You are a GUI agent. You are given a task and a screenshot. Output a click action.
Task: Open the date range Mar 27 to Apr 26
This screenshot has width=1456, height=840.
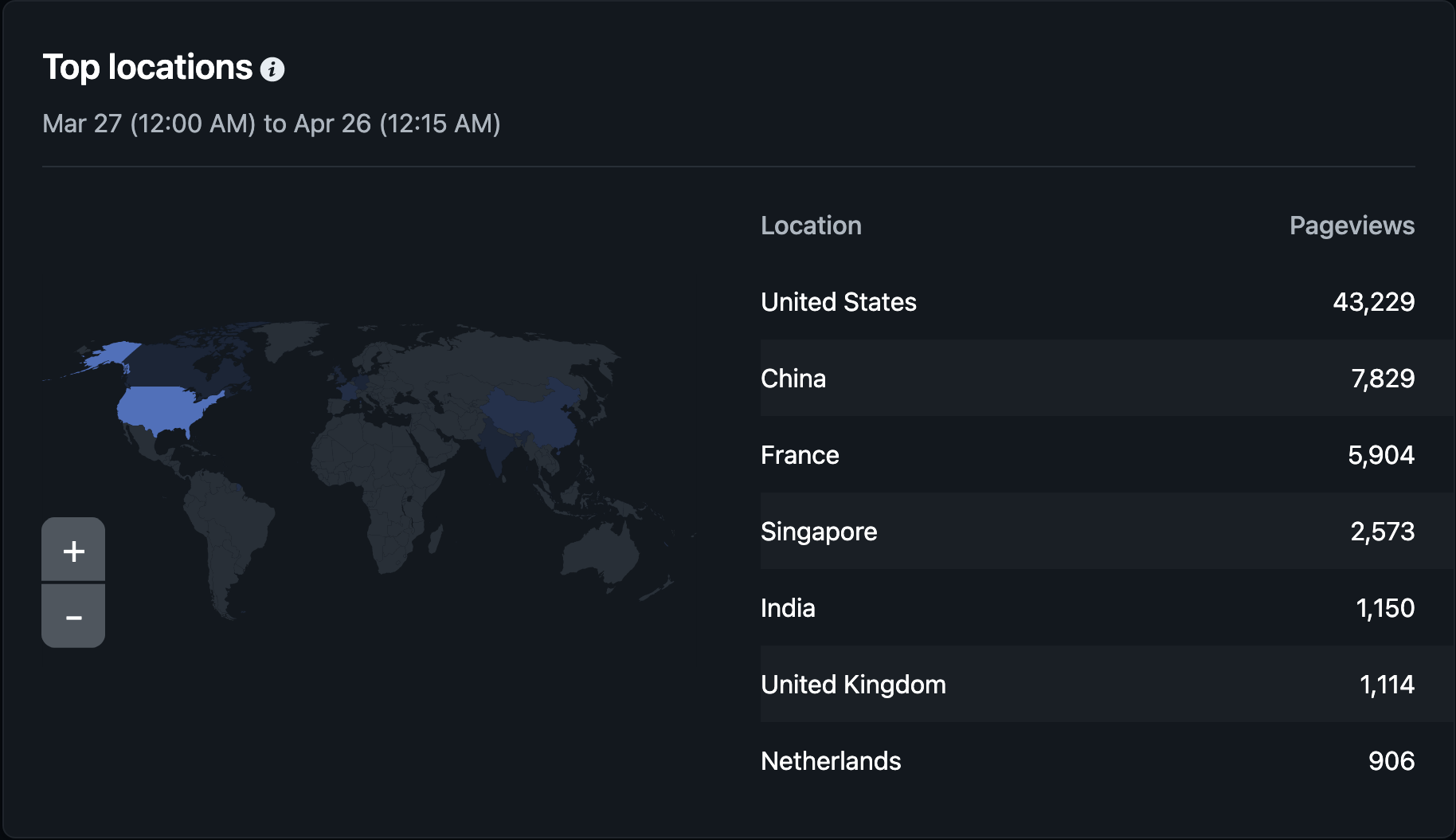(272, 124)
